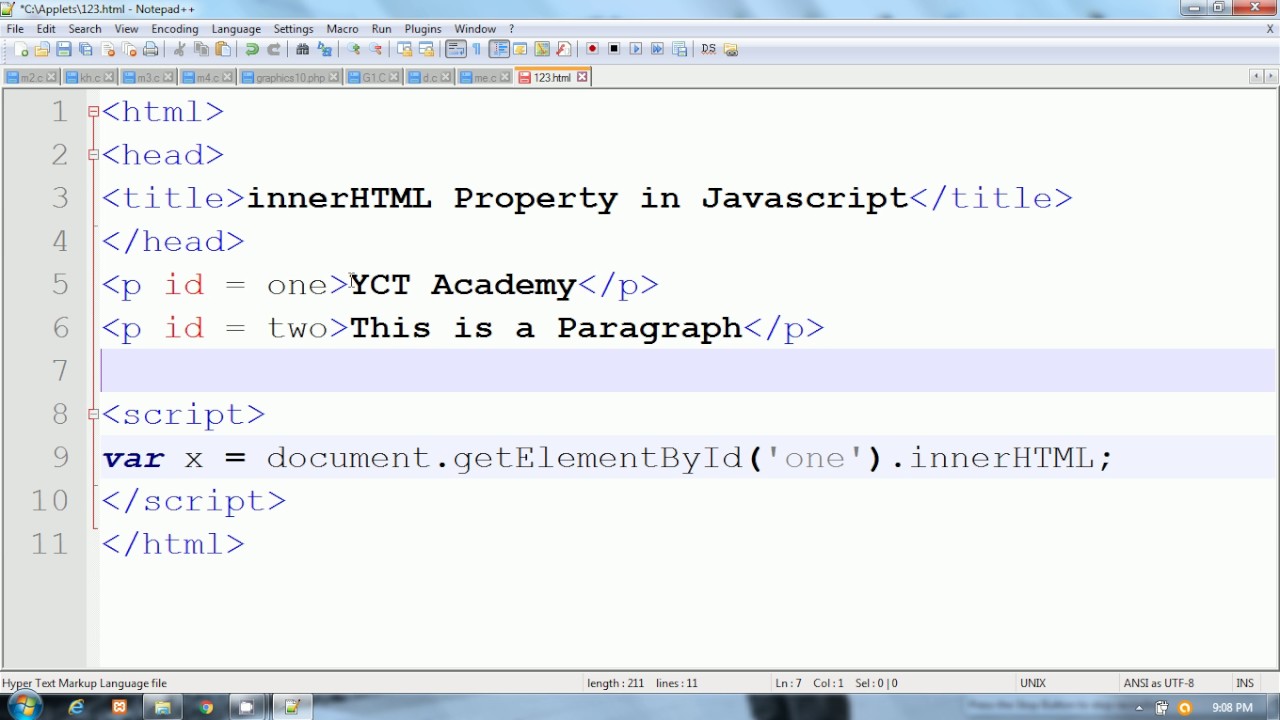Open the Run menu
This screenshot has width=1280, height=720.
(x=381, y=29)
